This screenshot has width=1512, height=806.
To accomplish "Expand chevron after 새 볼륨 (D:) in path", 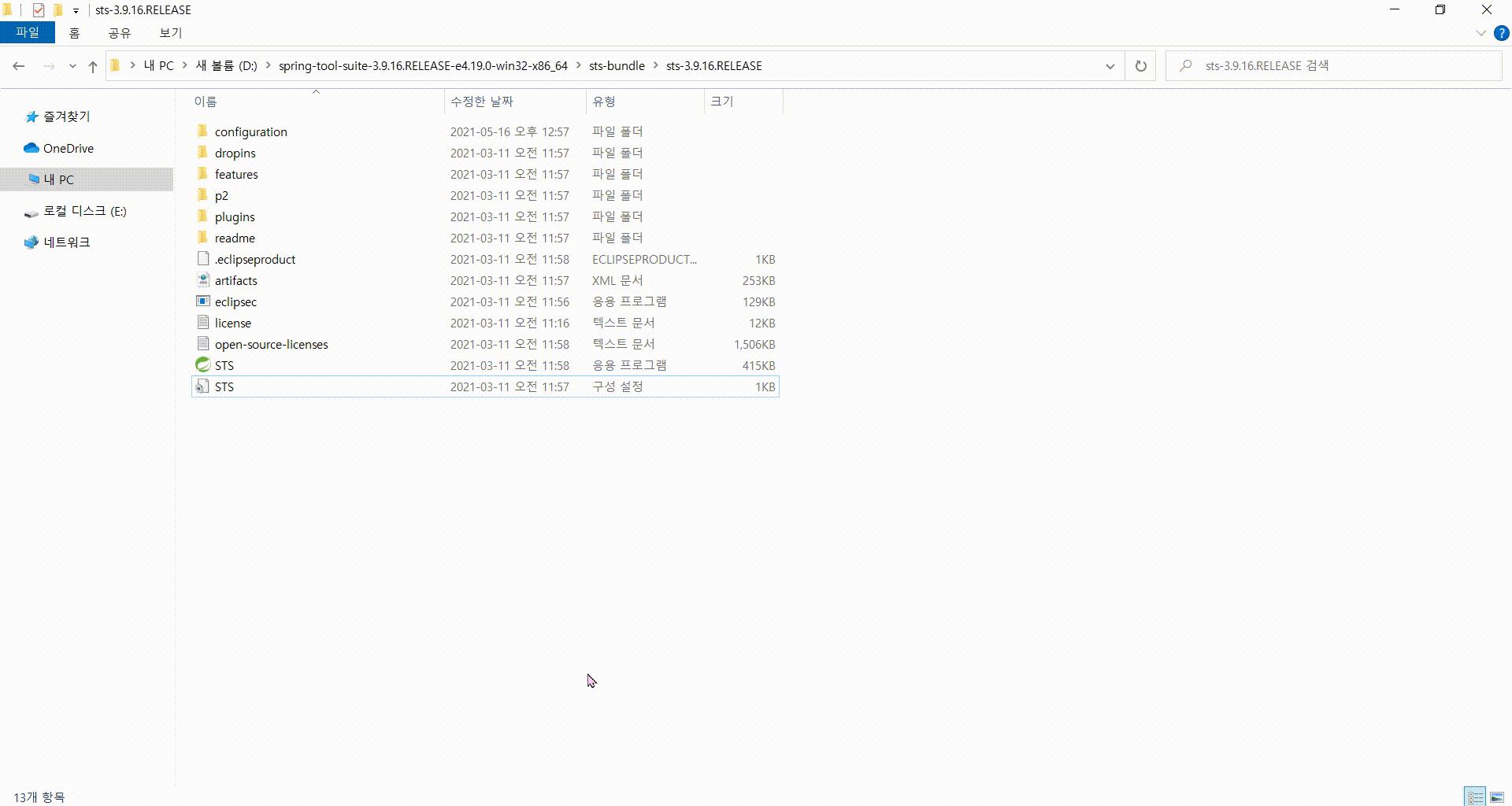I will pyautogui.click(x=268, y=65).
